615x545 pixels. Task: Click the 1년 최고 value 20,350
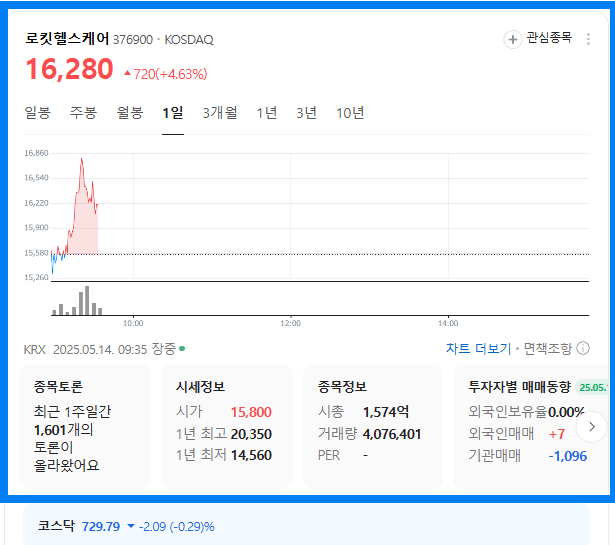pyautogui.click(x=251, y=434)
